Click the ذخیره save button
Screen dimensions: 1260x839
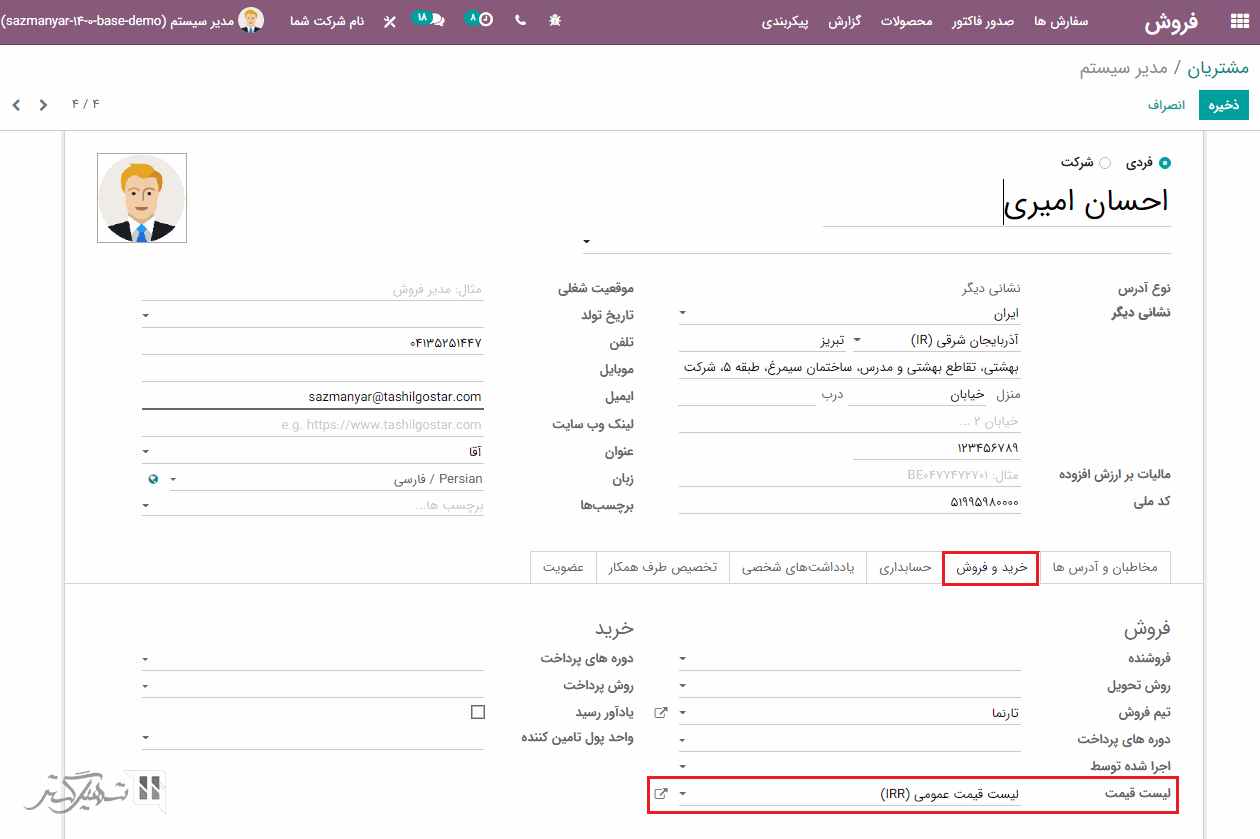coord(1223,105)
